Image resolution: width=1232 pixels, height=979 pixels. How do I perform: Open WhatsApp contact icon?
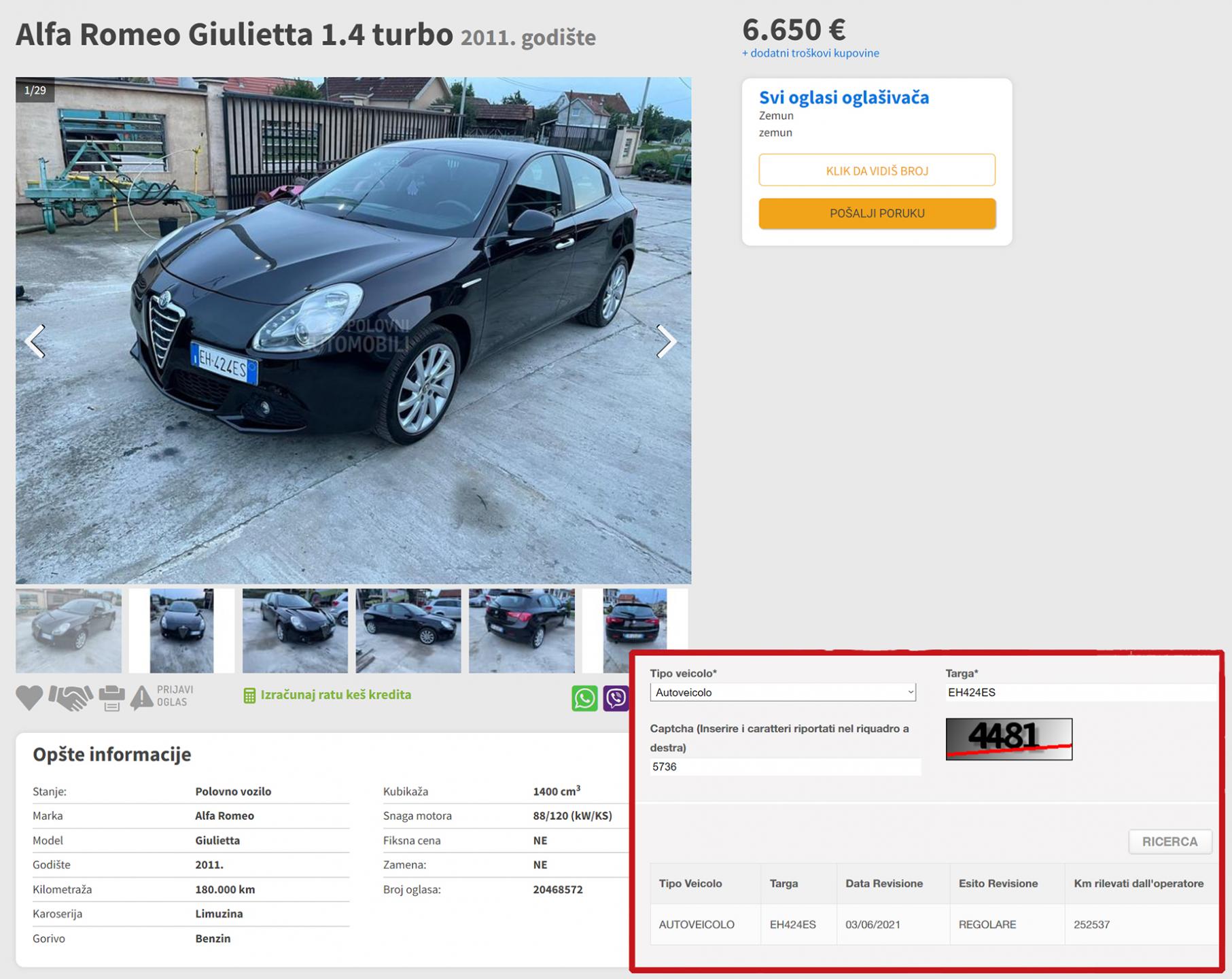pyautogui.click(x=584, y=698)
